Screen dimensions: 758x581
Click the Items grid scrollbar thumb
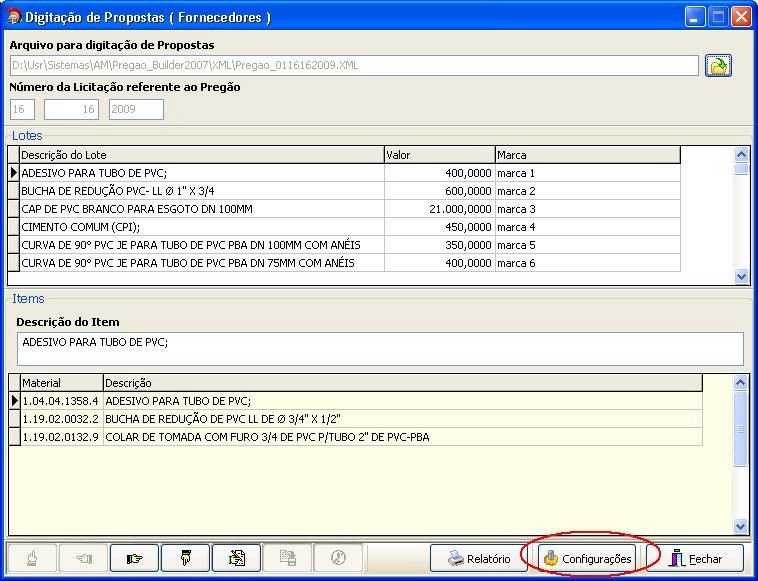pyautogui.click(x=740, y=429)
